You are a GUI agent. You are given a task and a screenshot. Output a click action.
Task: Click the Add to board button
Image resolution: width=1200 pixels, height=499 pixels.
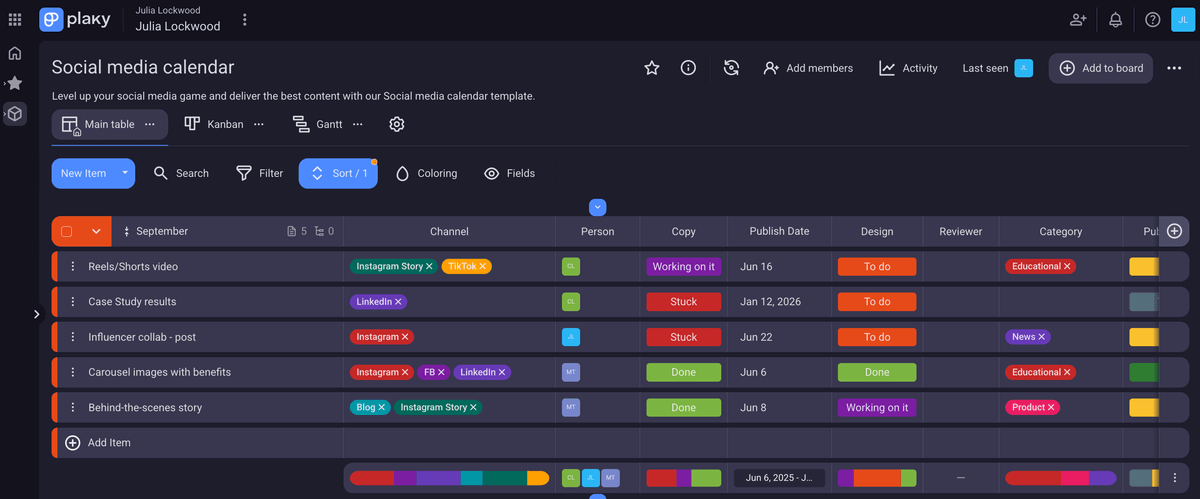pyautogui.click(x=1100, y=68)
